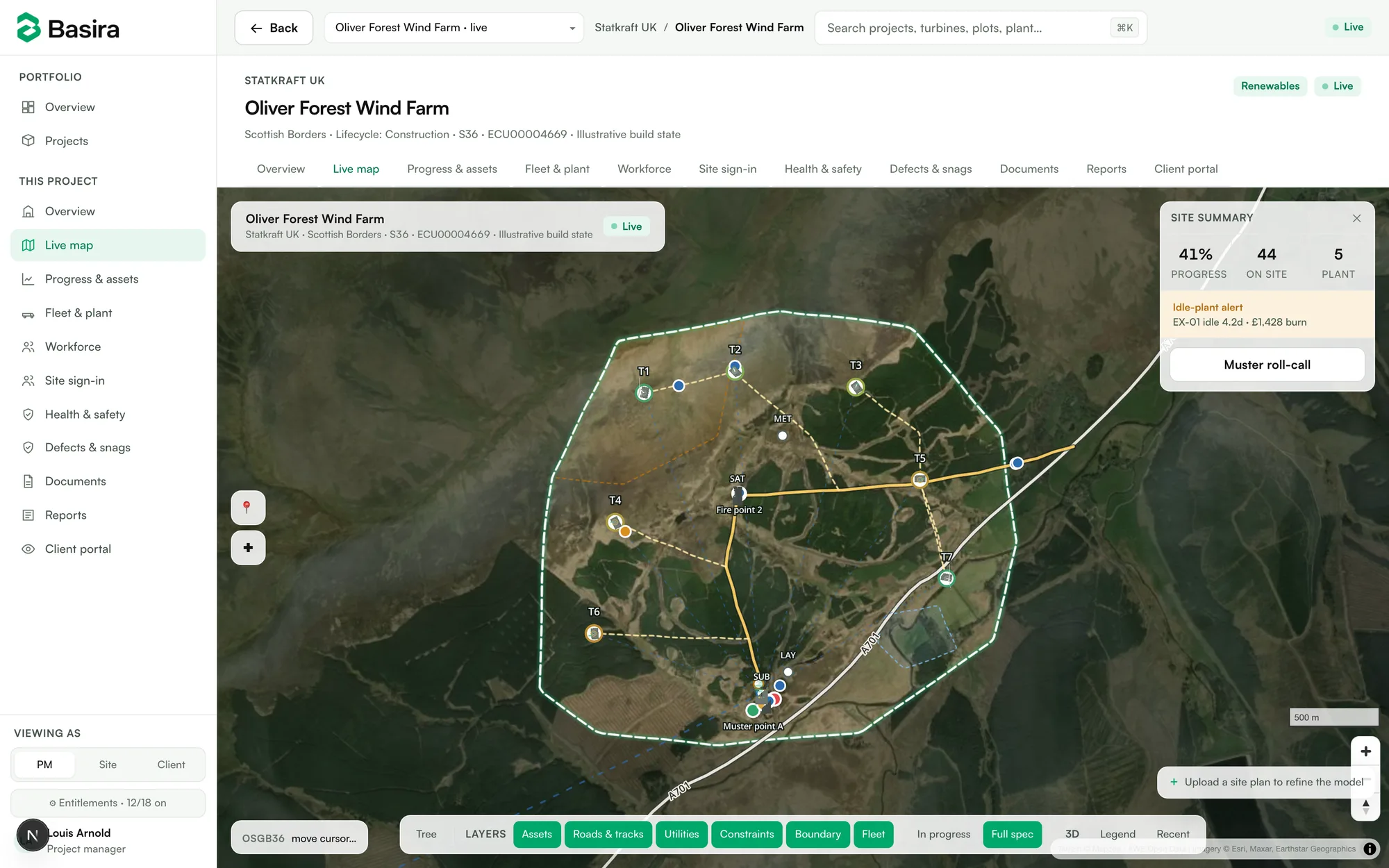
Task: Open Workforce people icon in sidebar
Action: [28, 347]
